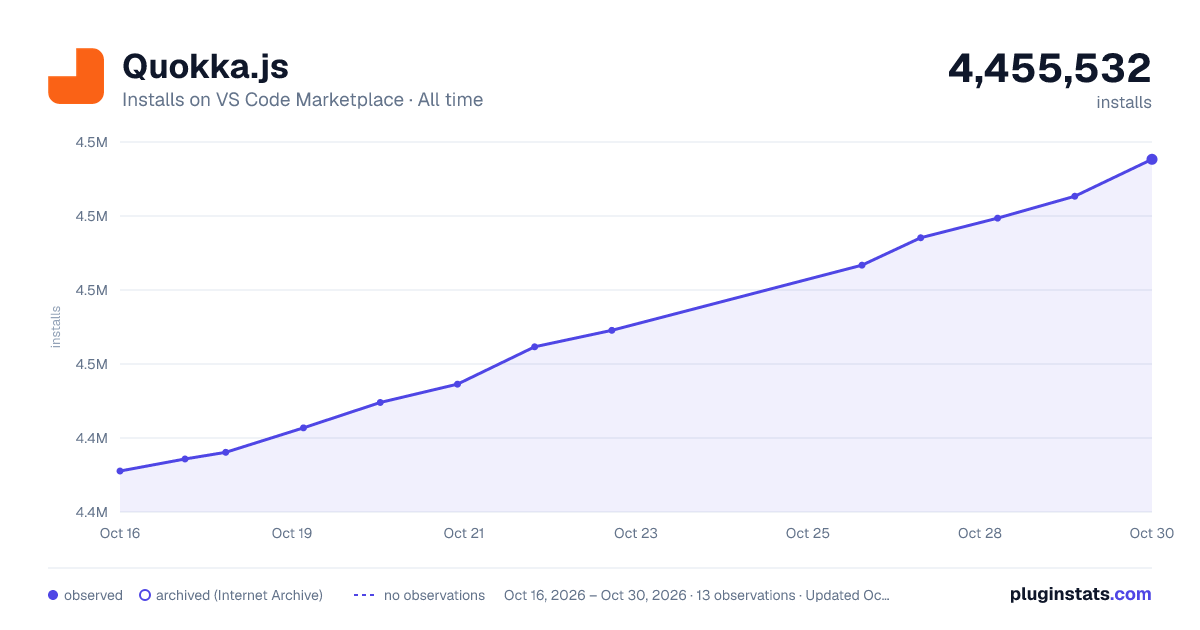Viewport: 1200px width, 630px height.
Task: Click the 'observed' legend label
Action: point(93,595)
